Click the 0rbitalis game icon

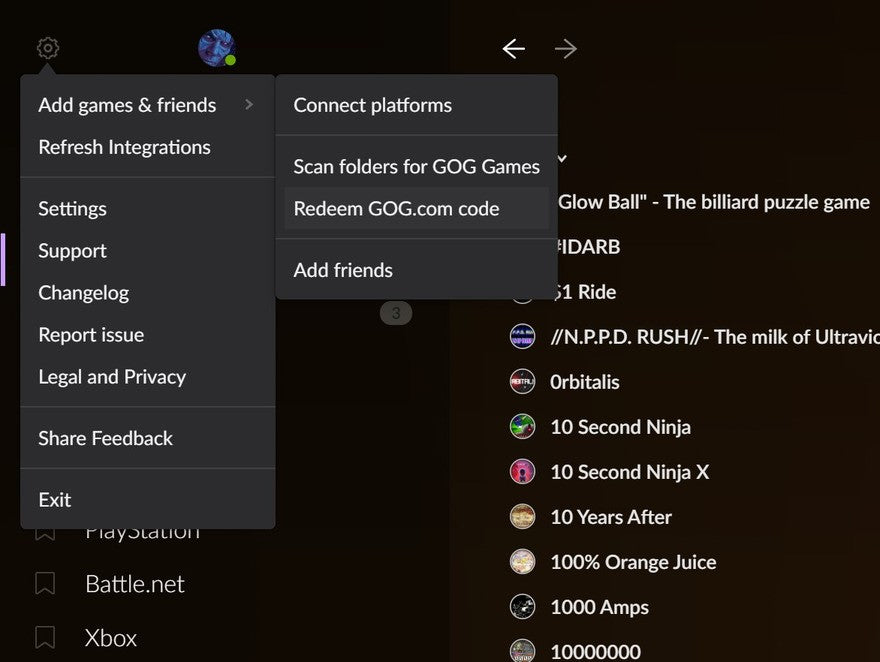(522, 381)
